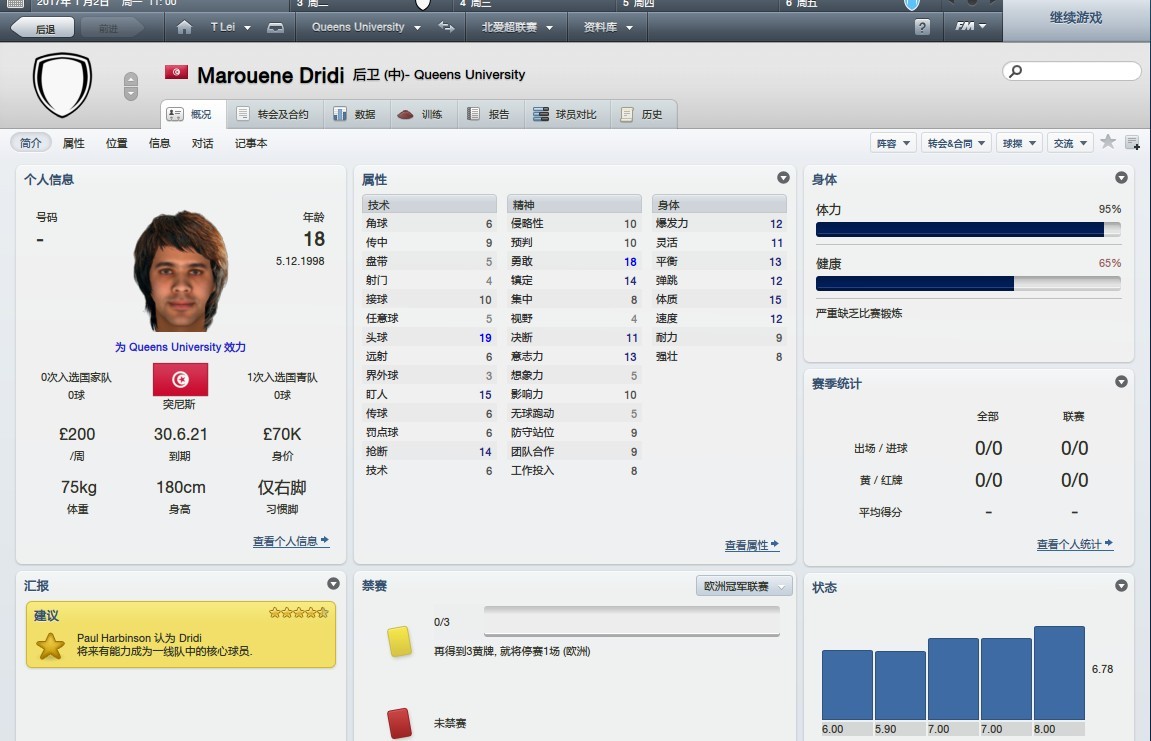Select the 位置 sub-tab
Screen dimensions: 1151x741
tap(117, 143)
